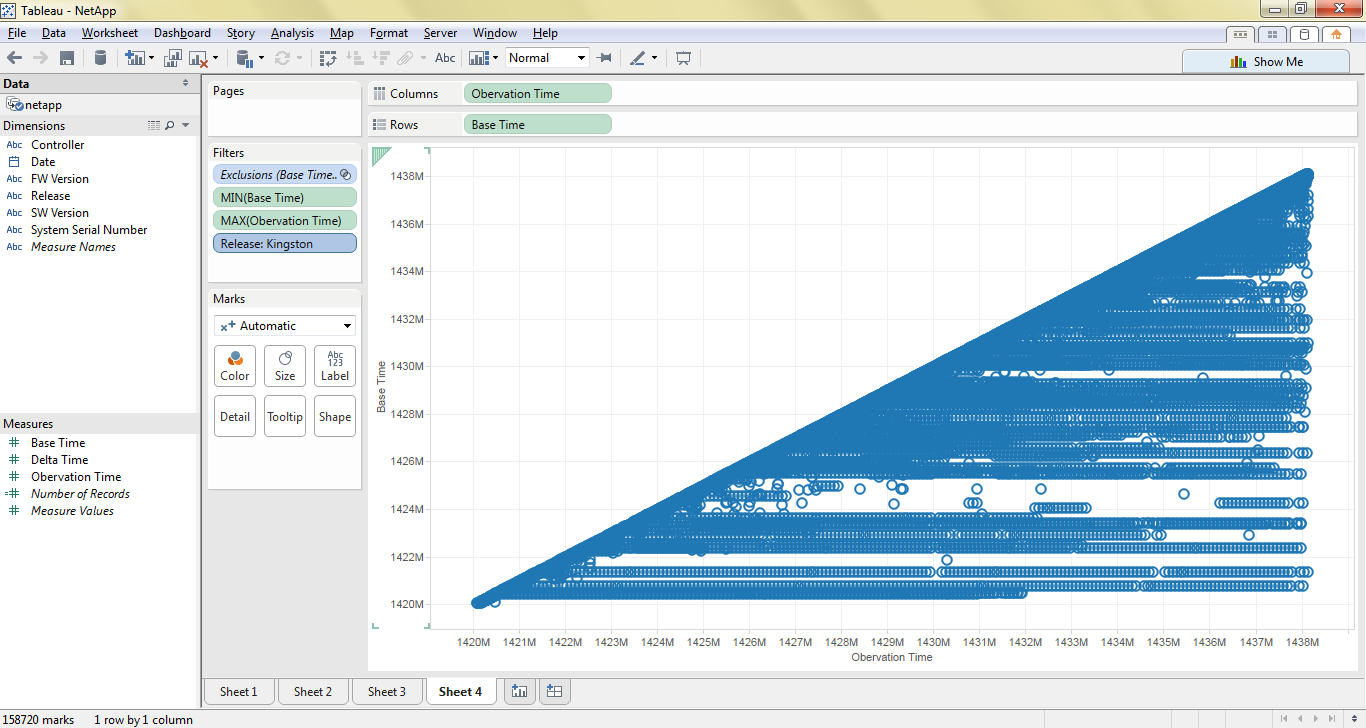
Task: Select the Base Time pill on Rows
Action: (538, 124)
